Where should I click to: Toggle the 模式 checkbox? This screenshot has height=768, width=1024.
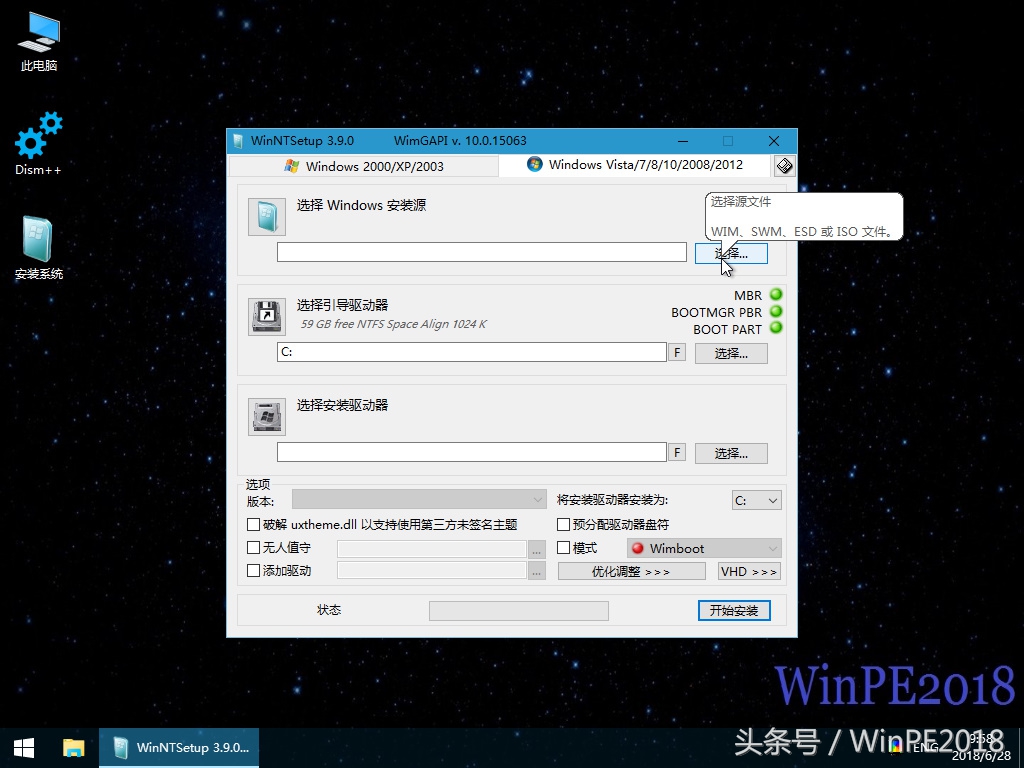[563, 547]
